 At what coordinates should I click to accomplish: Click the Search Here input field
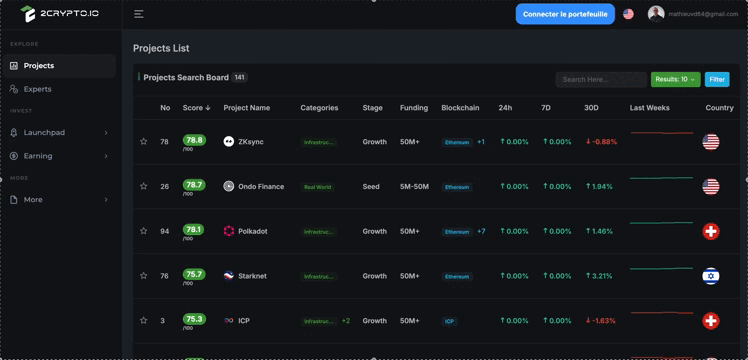pyautogui.click(x=601, y=80)
